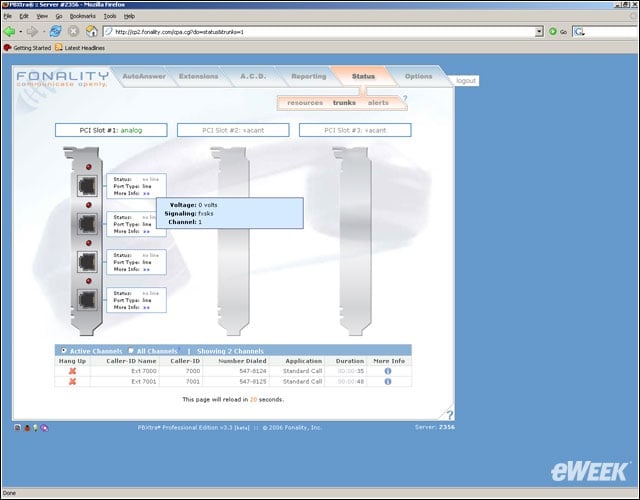This screenshot has width=640, height=500.
Task: Click the Getting Started bookmark icon
Action: pos(7,48)
